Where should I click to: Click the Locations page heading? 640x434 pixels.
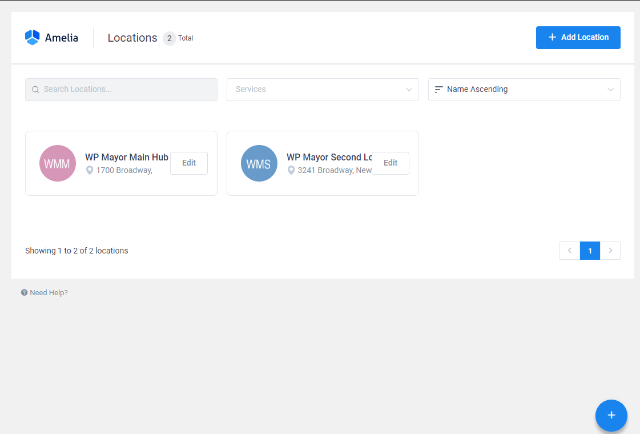(132, 38)
